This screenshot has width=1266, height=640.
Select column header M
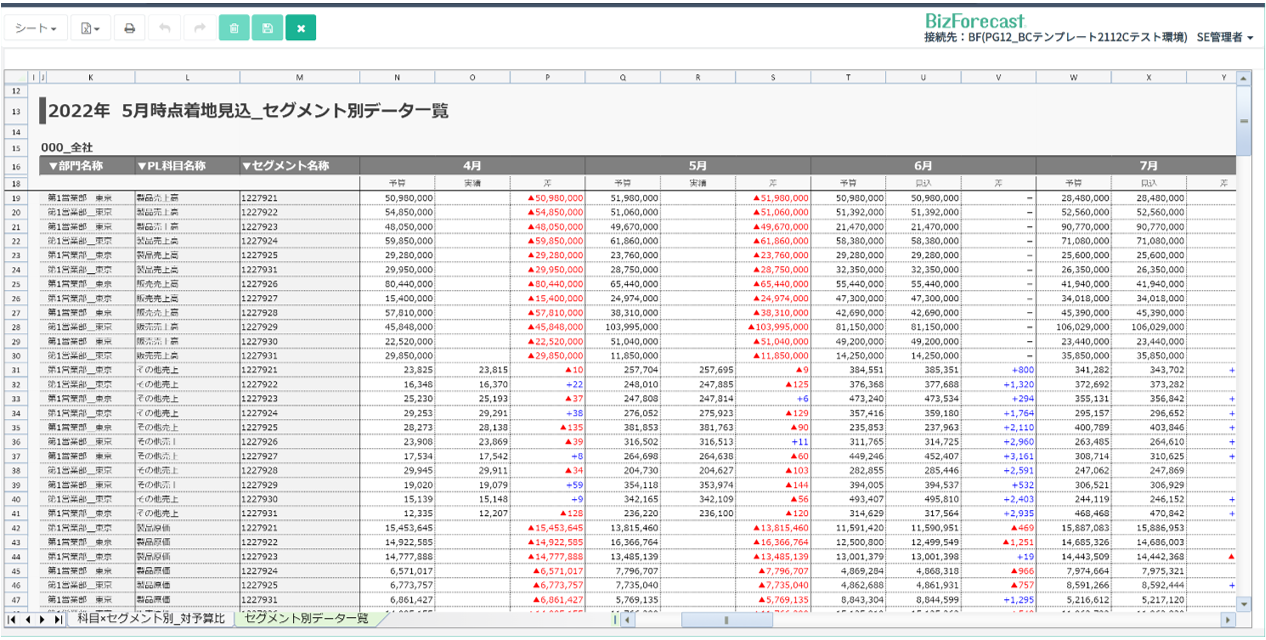(x=299, y=77)
